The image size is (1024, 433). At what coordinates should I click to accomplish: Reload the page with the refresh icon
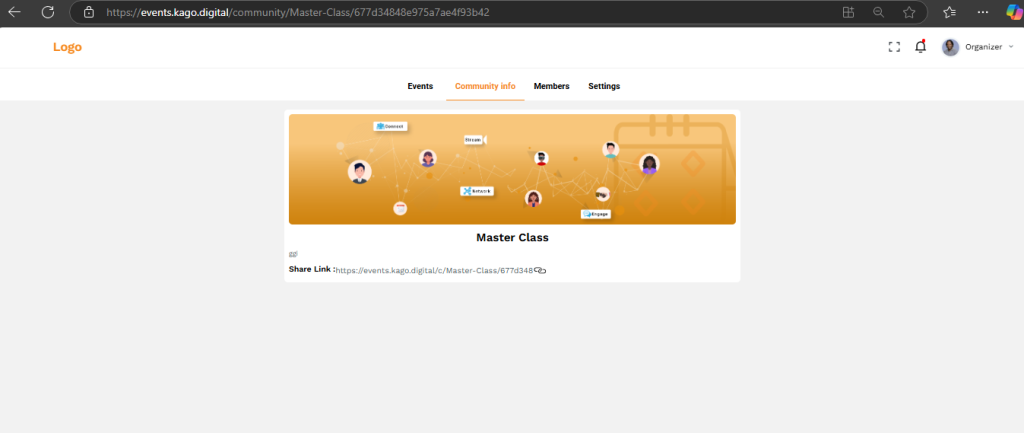pyautogui.click(x=47, y=12)
